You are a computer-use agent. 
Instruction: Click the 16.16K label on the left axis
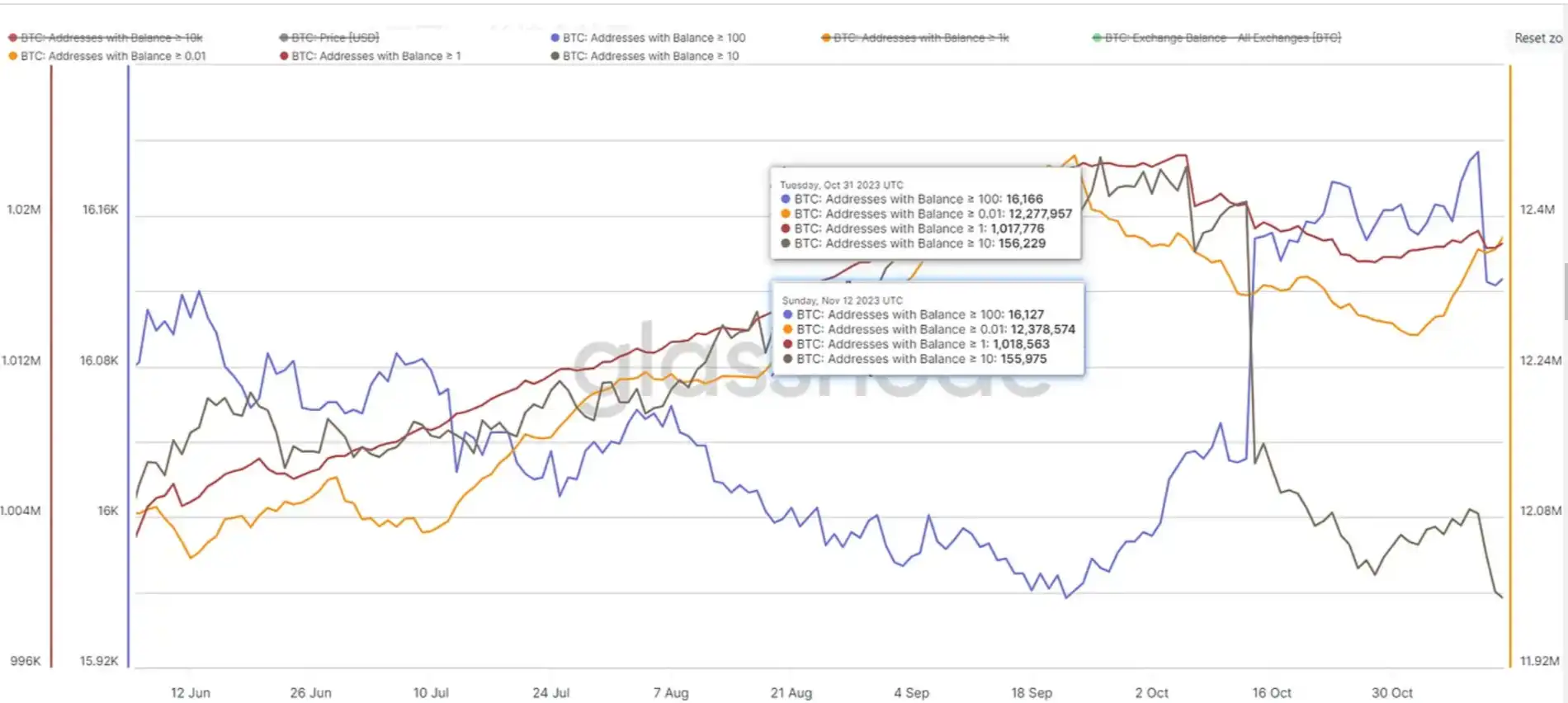point(100,210)
